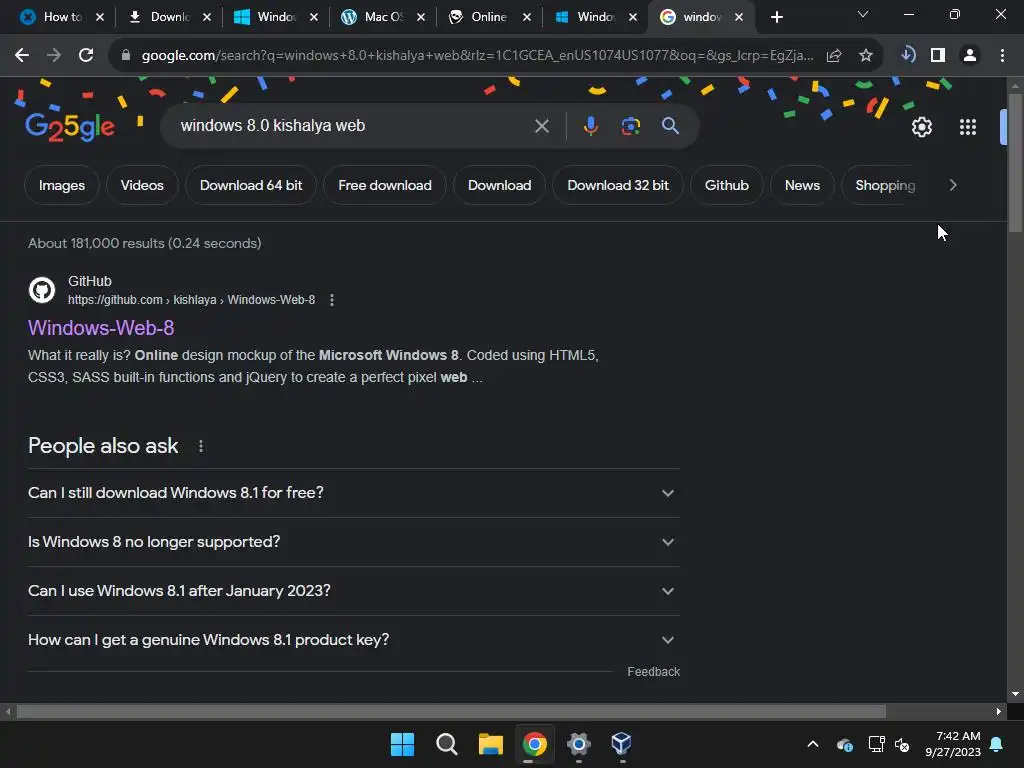The height and width of the screenshot is (768, 1024).
Task: Open Settings from the taskbar
Action: pos(579,744)
